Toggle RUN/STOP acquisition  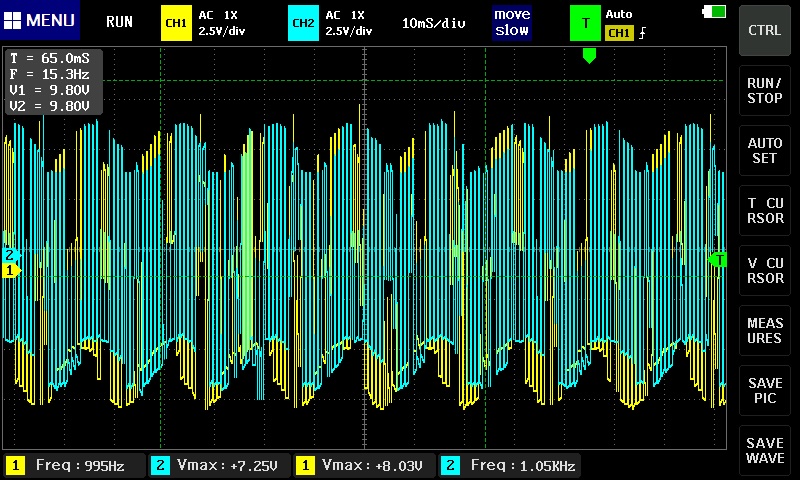[x=765, y=91]
